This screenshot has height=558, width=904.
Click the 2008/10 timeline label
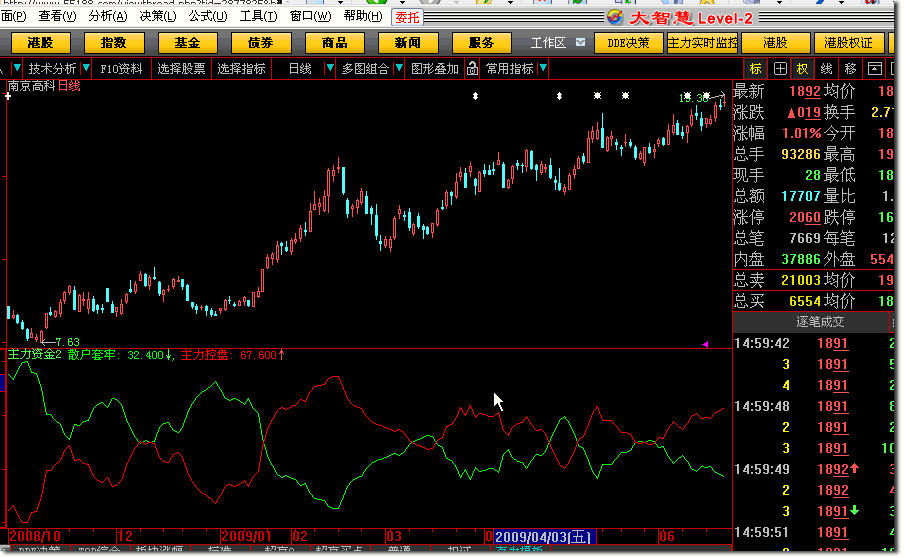35,537
